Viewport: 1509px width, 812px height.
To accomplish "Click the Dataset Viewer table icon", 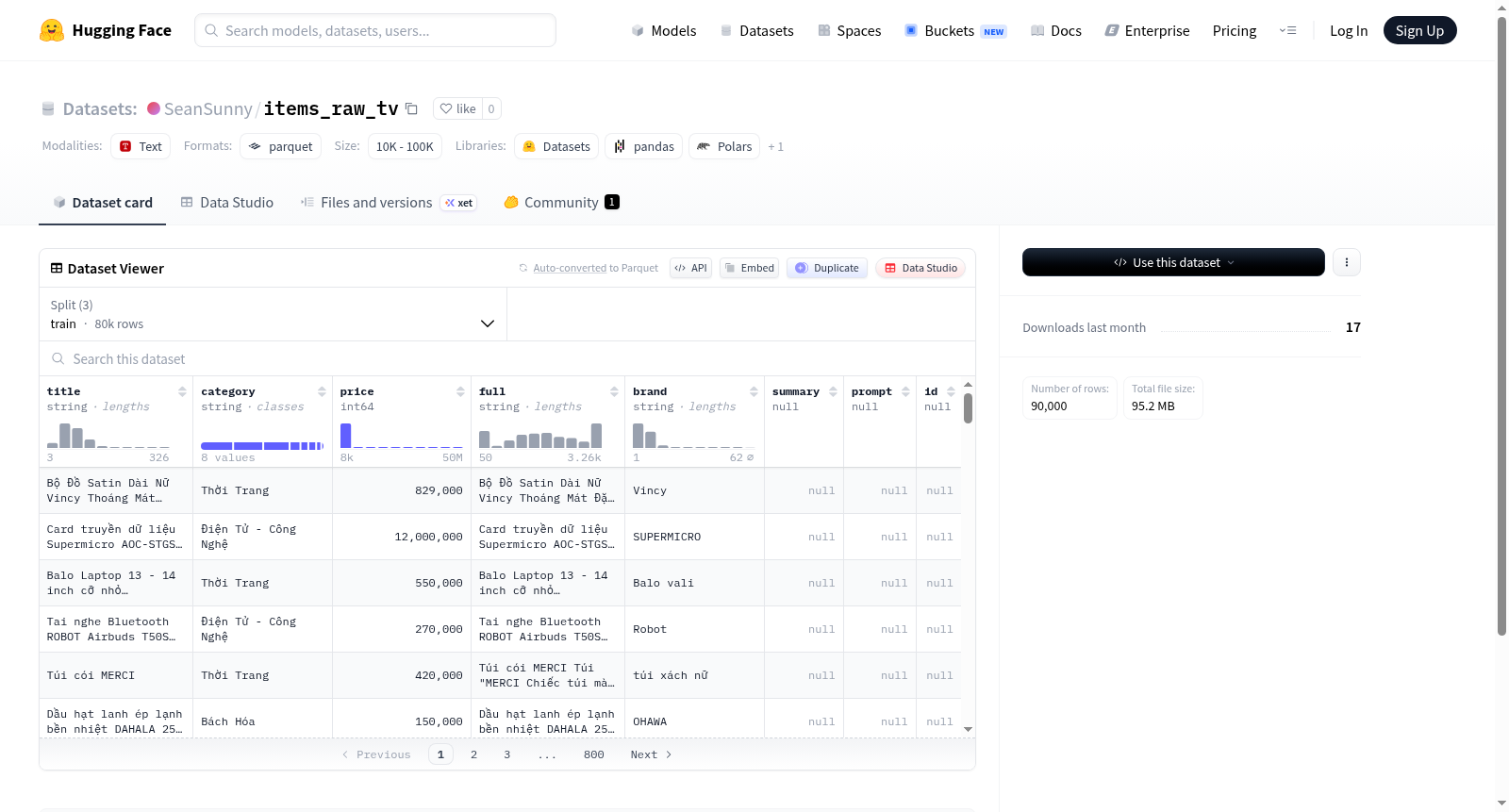I will (57, 268).
